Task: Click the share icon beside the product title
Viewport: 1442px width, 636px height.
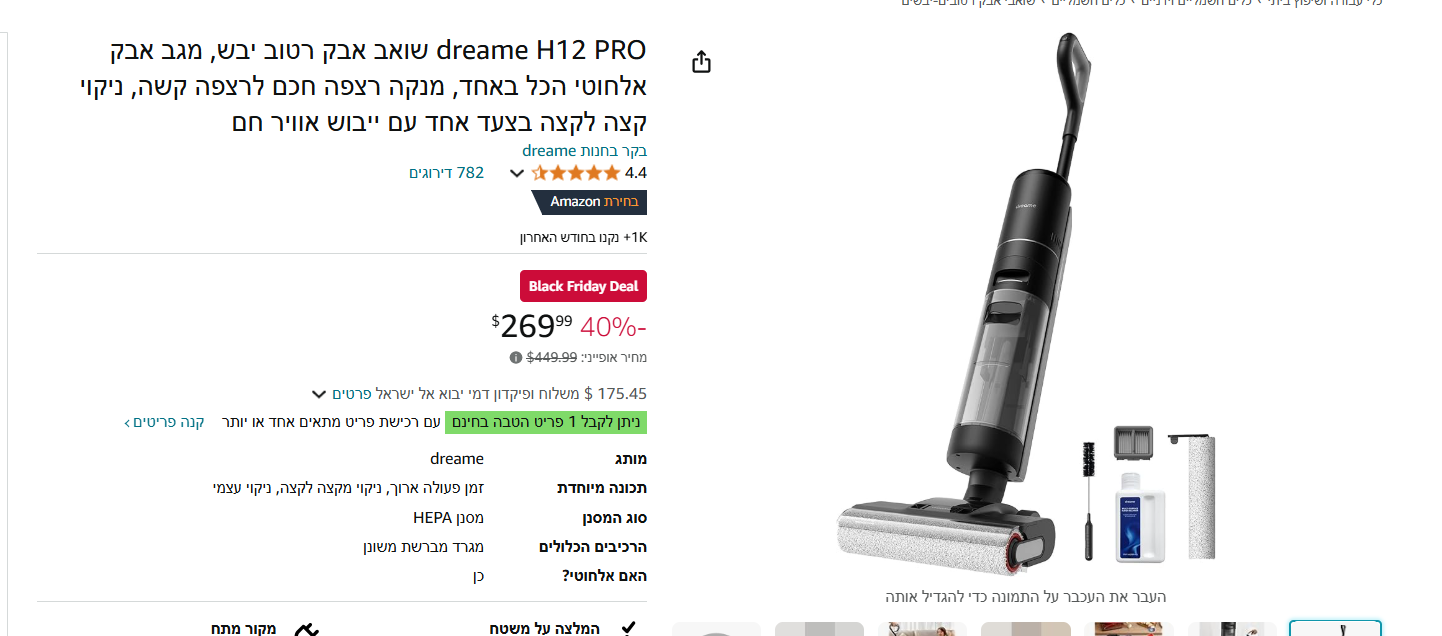Action: pos(702,62)
